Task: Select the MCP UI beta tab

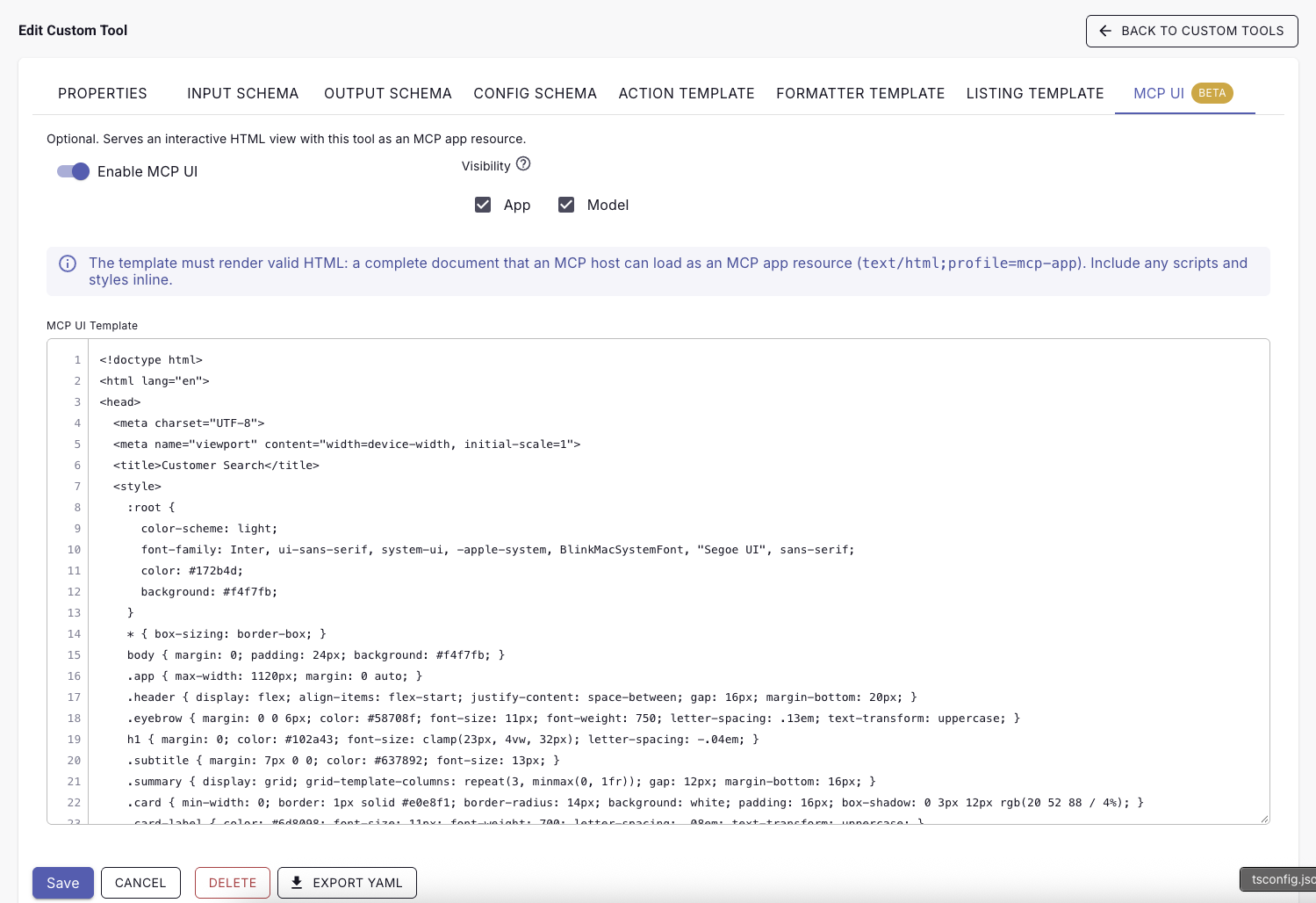Action: pos(1184,93)
